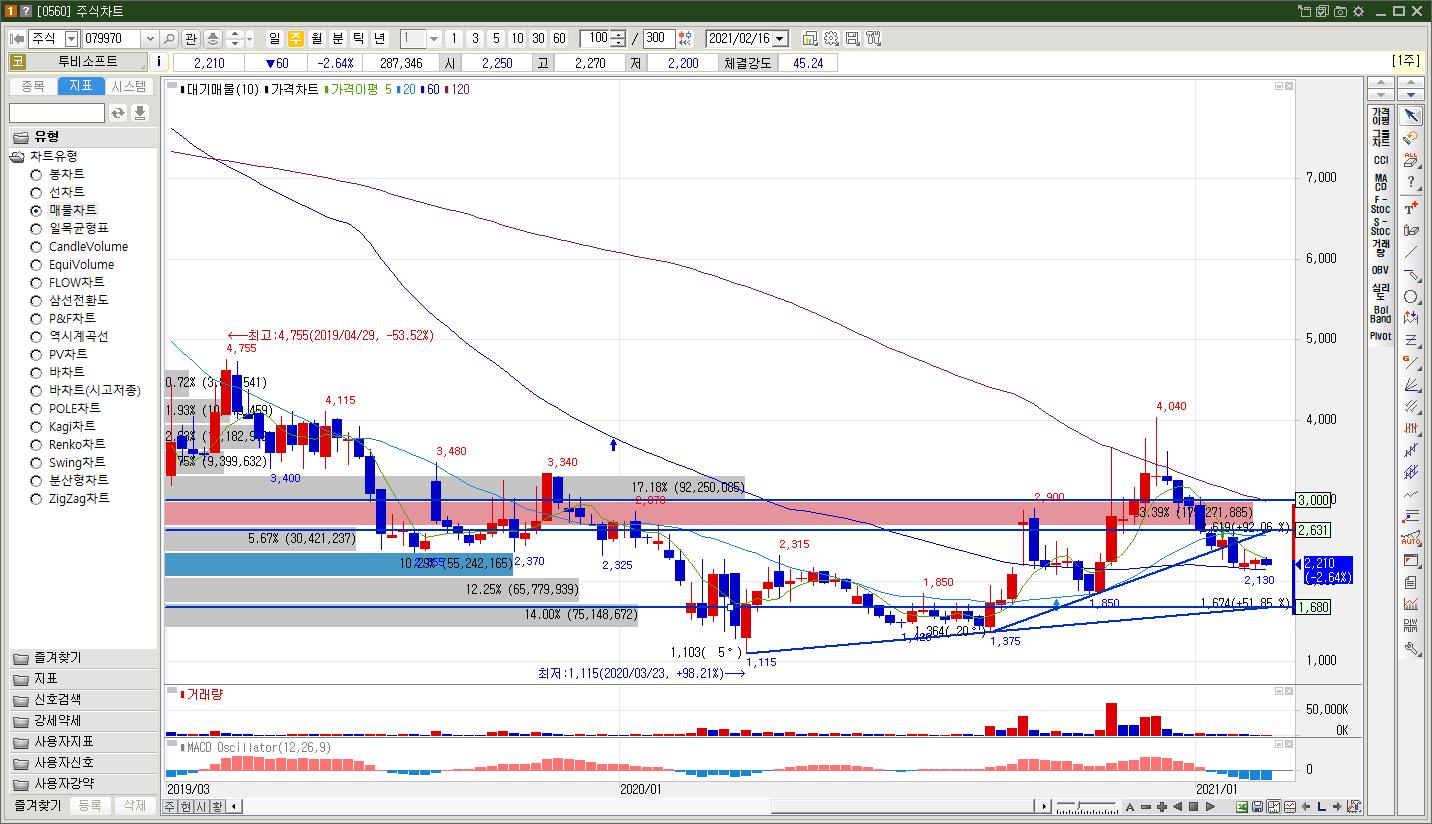
Task: Switch to the 시스템 tab
Action: [x=128, y=86]
